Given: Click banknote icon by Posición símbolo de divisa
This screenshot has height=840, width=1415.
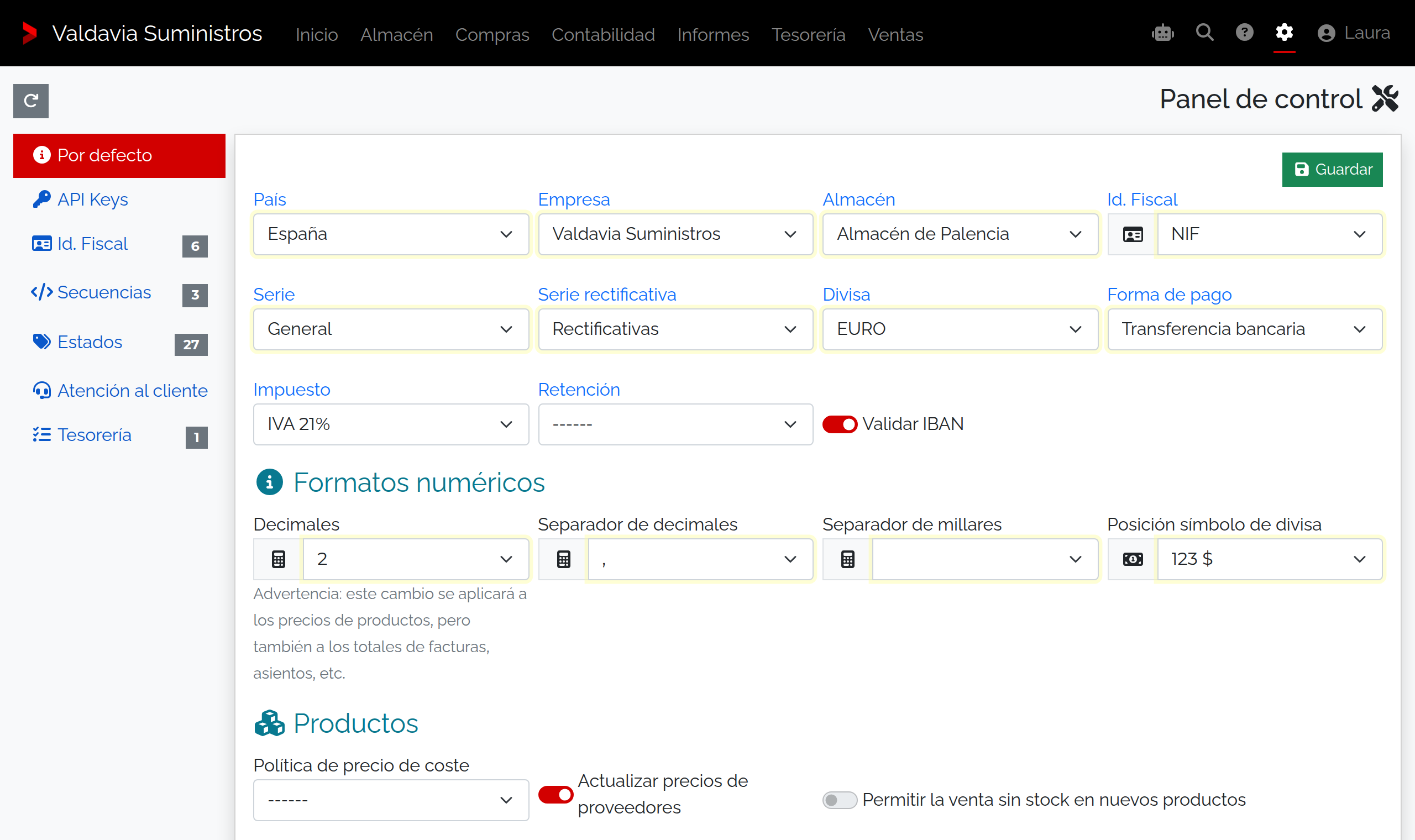Looking at the screenshot, I should click(x=1133, y=559).
